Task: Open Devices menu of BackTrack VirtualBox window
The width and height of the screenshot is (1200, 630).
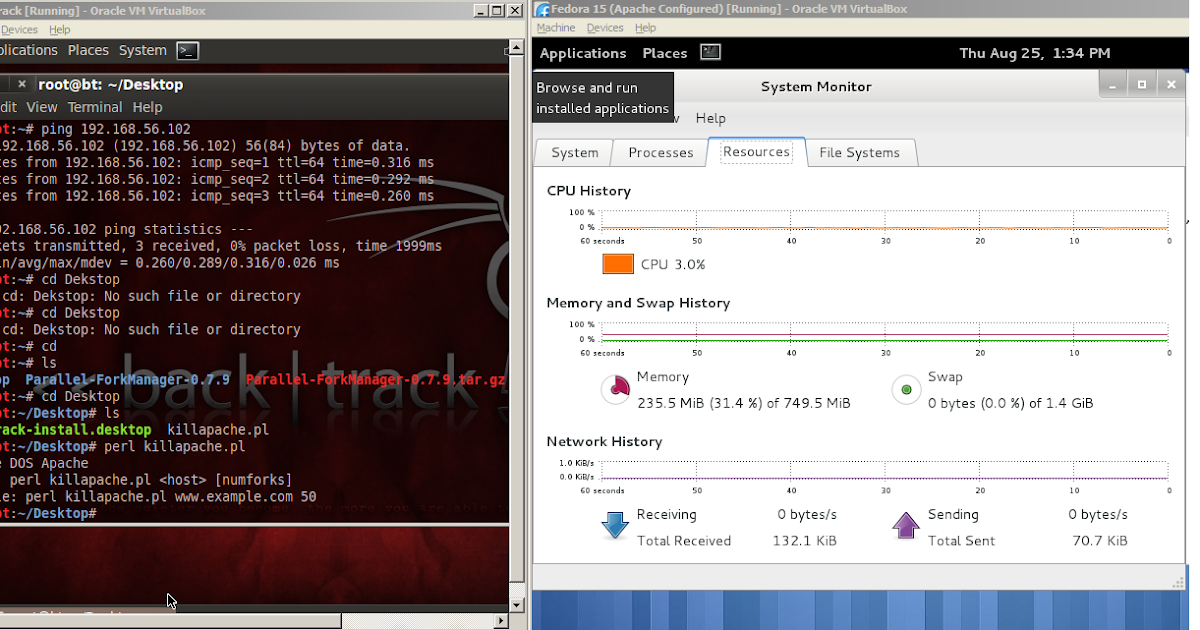Action: [x=19, y=30]
